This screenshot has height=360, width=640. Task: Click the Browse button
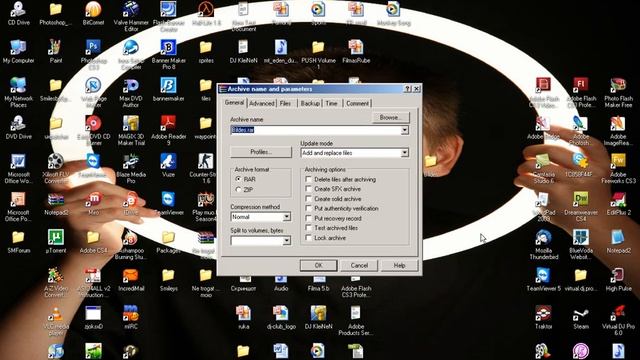390,118
